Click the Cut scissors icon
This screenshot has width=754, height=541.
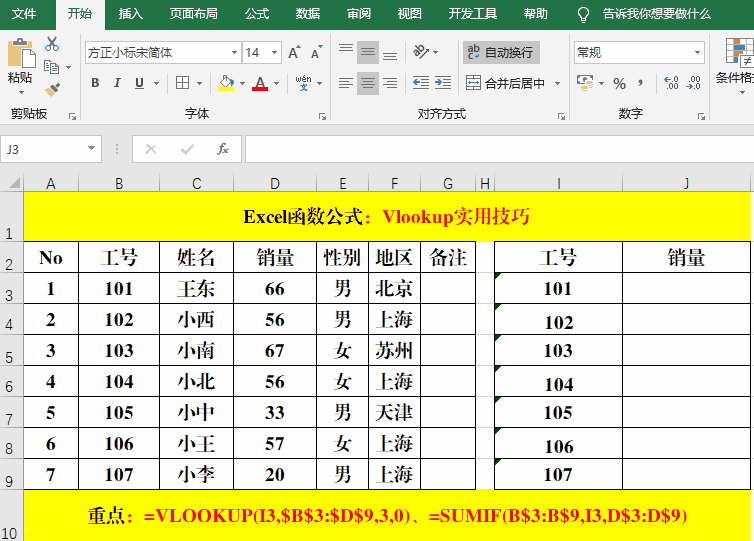coord(51,44)
